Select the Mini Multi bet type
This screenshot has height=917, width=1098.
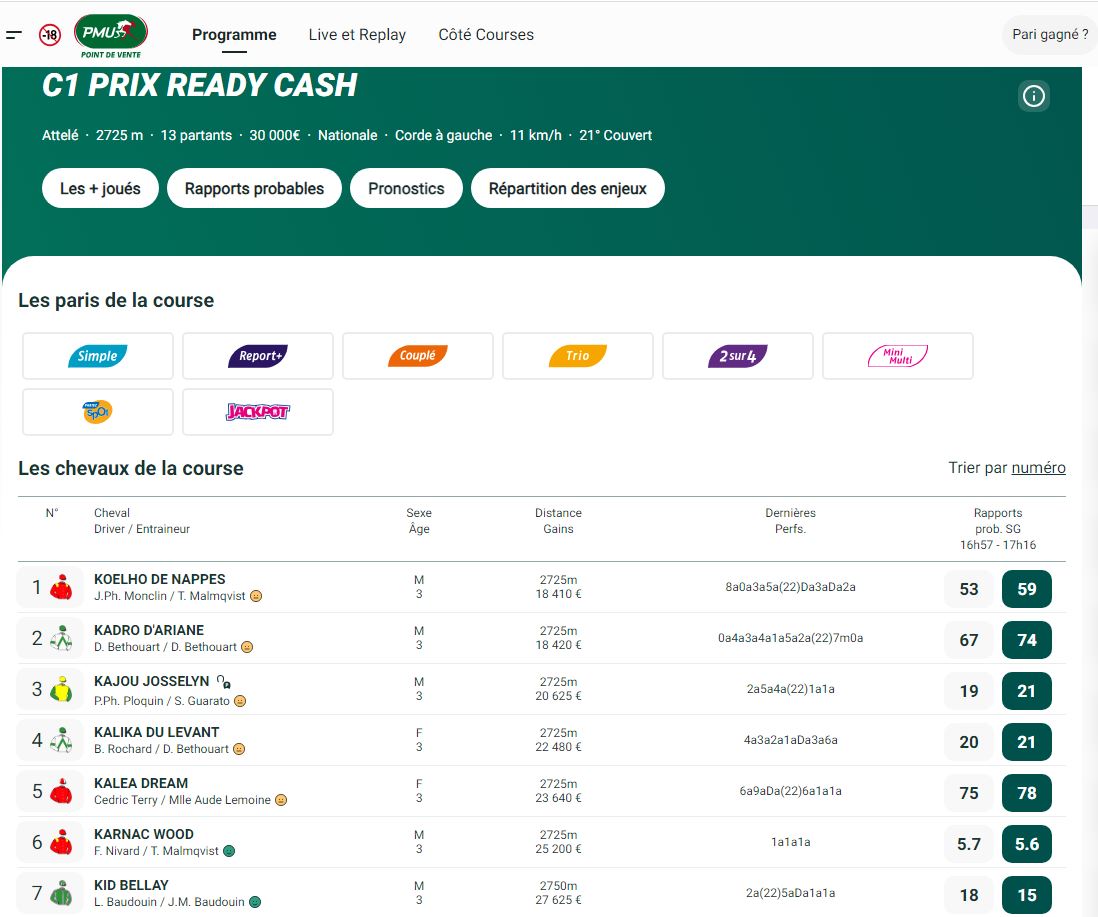(x=898, y=356)
